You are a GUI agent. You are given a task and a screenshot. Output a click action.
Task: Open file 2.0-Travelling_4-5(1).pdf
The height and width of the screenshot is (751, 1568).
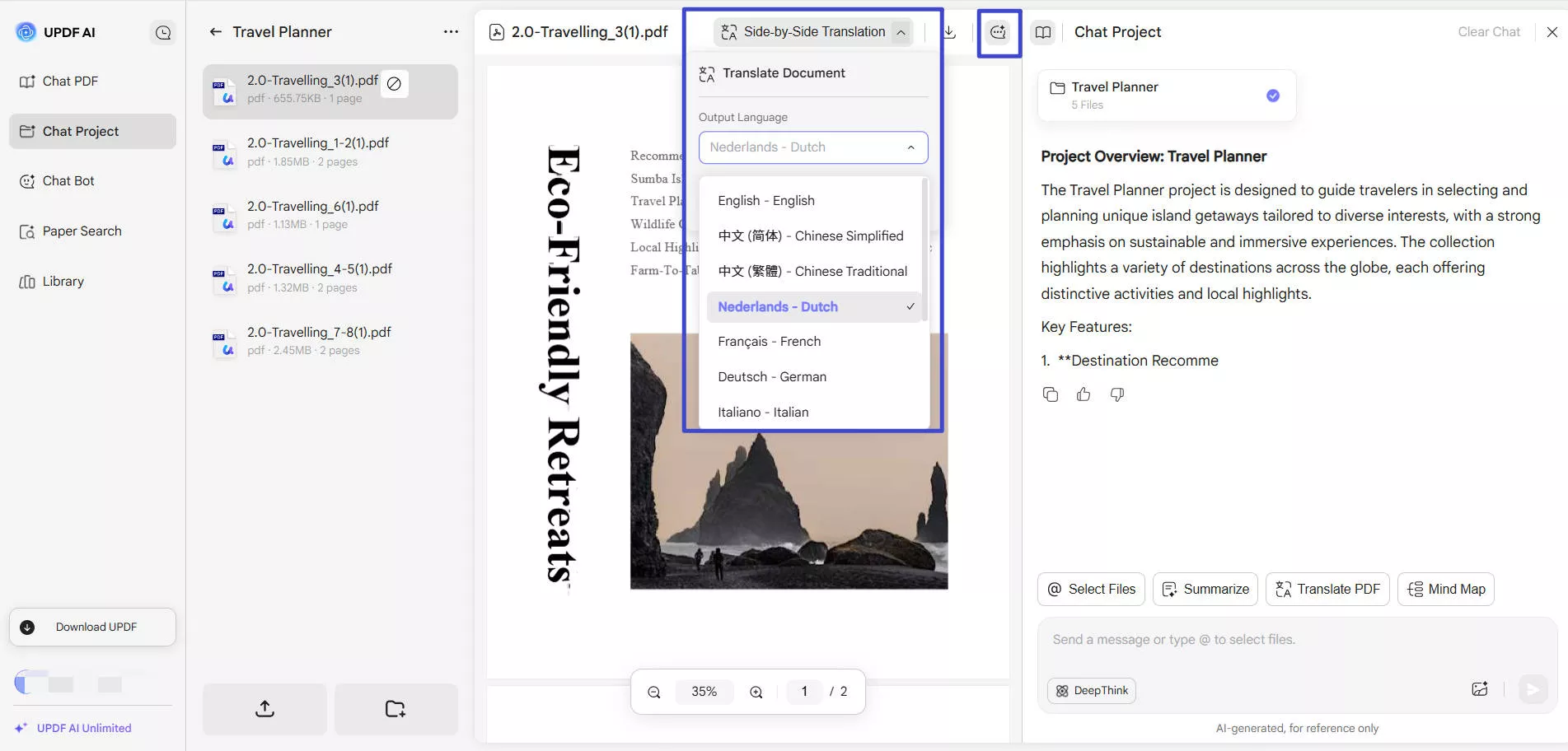pos(330,278)
